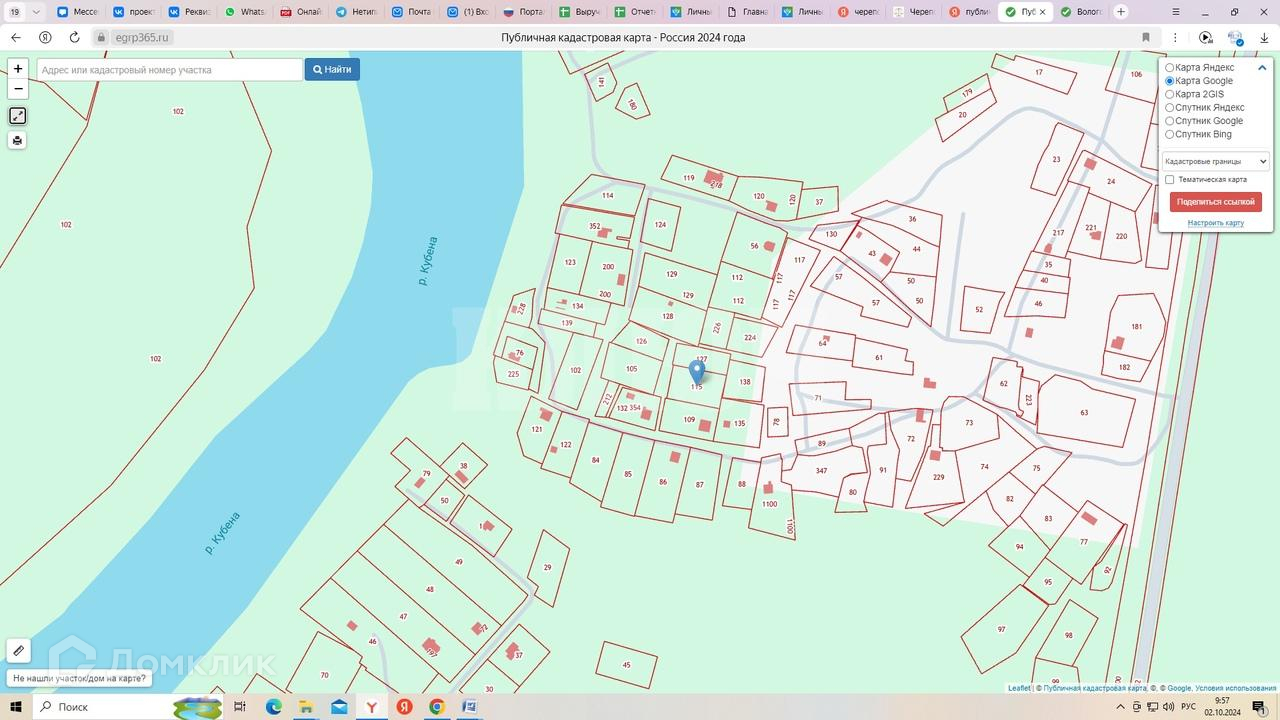Open Yandex browser from the taskbar
This screenshot has width=1280, height=720.
[x=371, y=707]
